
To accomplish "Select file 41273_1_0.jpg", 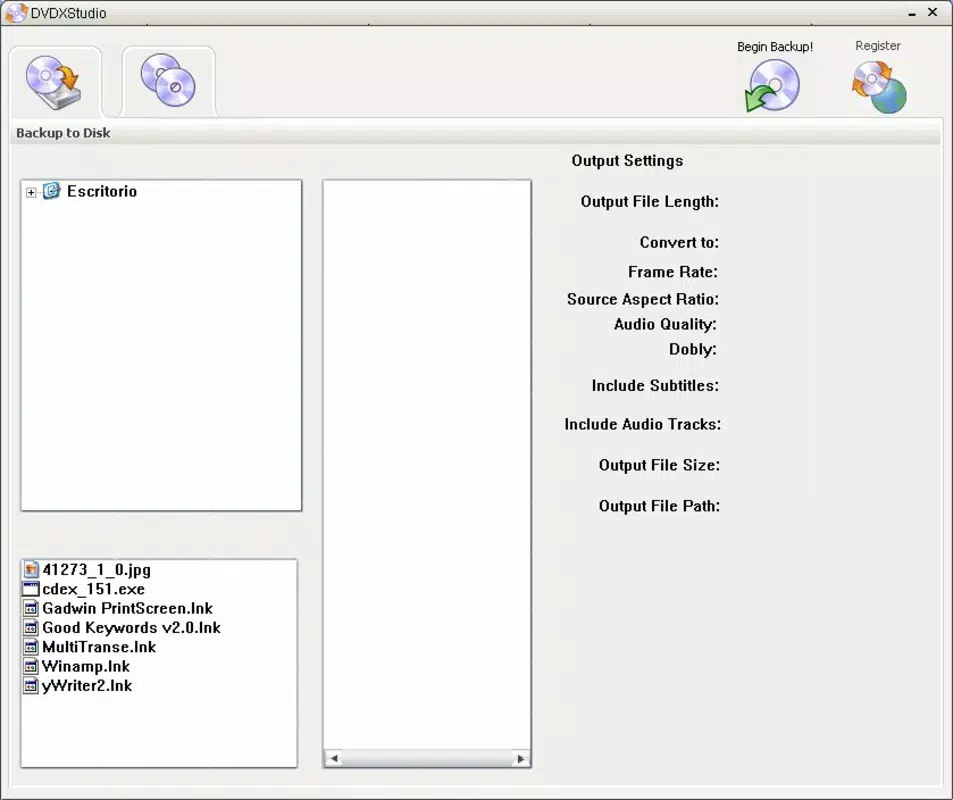I will (97, 570).
